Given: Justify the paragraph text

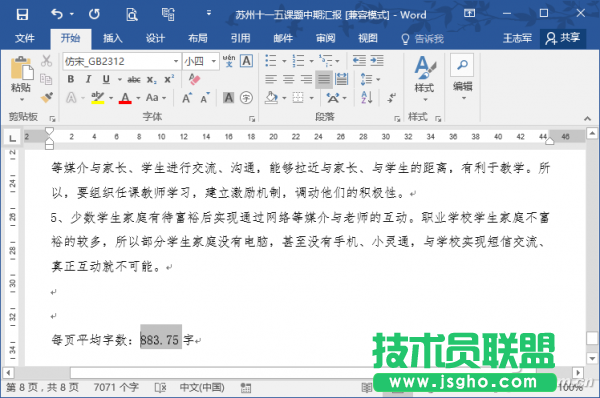Looking at the screenshot, I should (x=324, y=79).
